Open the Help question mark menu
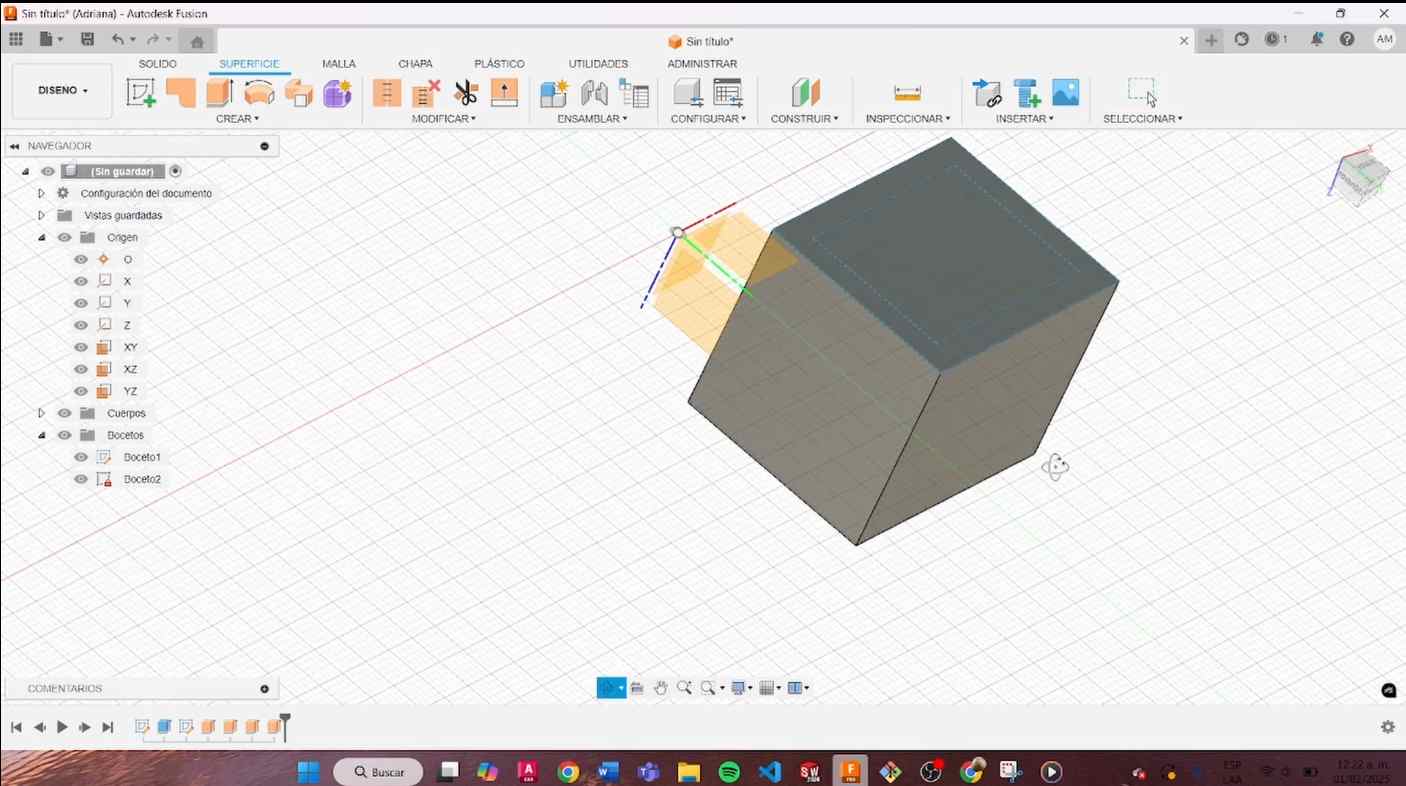The width and height of the screenshot is (1406, 786). (1347, 40)
